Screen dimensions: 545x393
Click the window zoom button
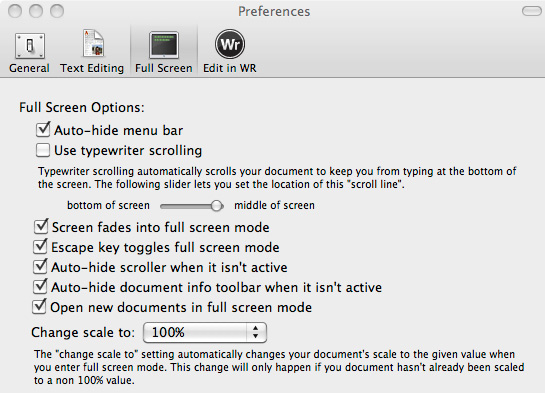(x=57, y=11)
